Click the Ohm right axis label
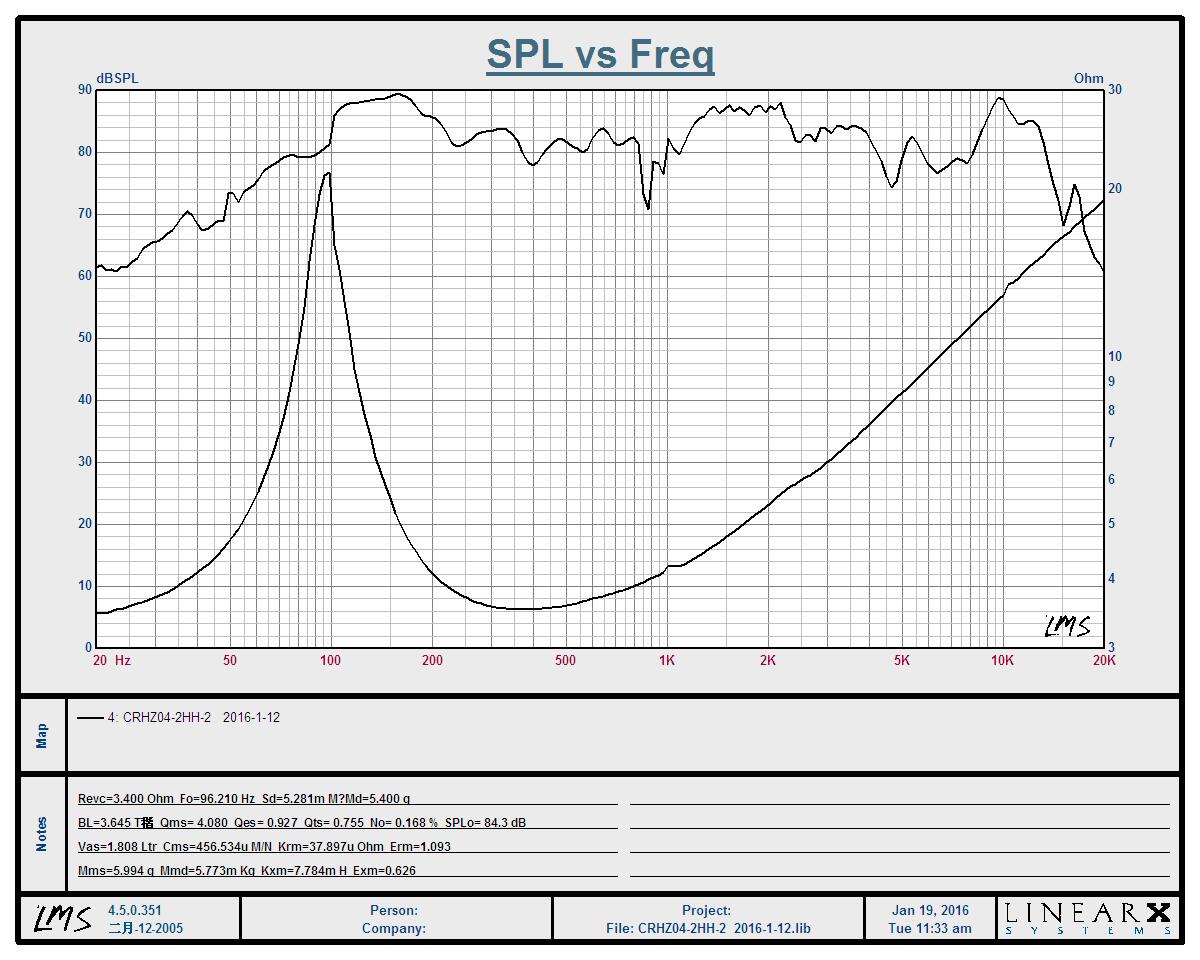1200x960 pixels. (1088, 78)
